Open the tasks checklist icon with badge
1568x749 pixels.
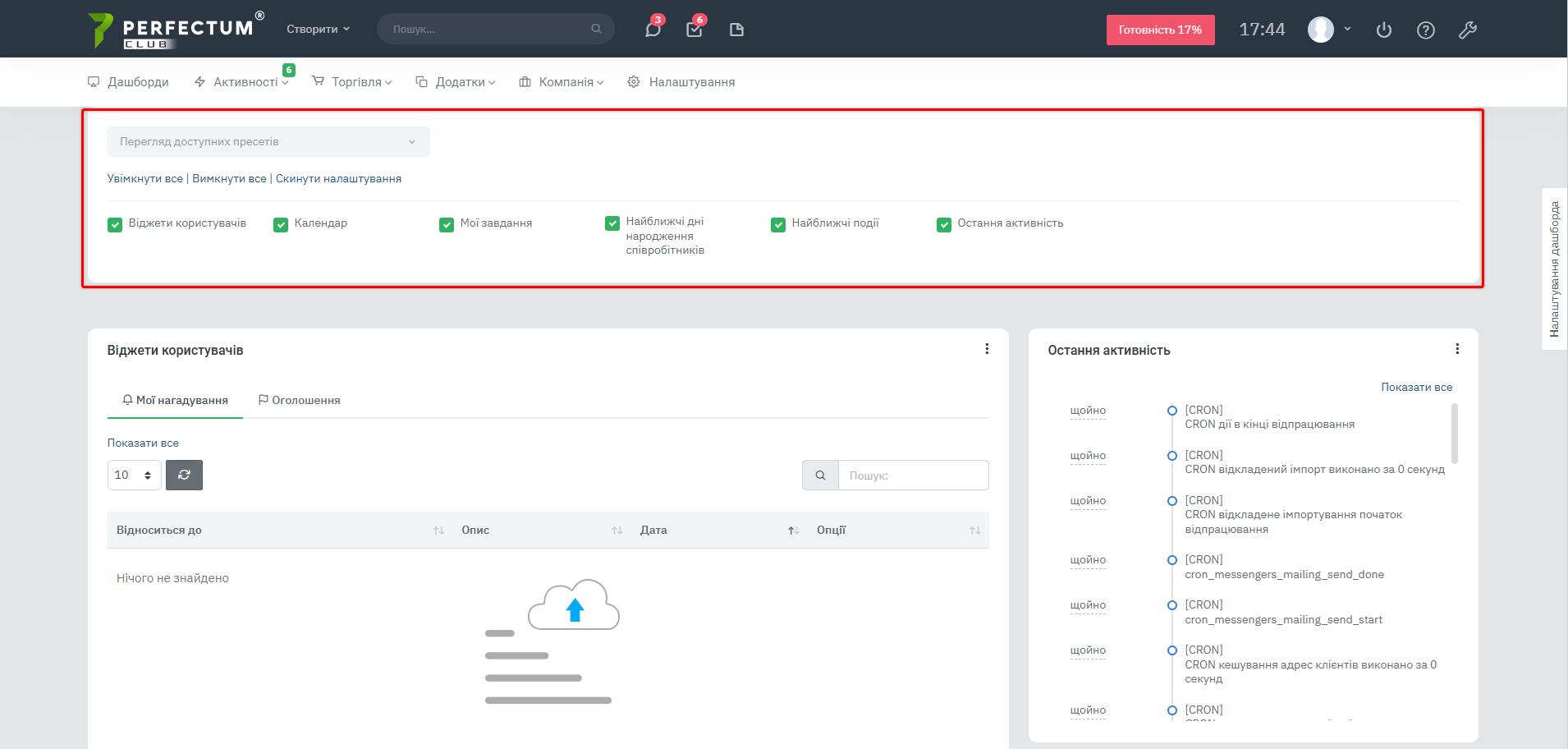[695, 30]
